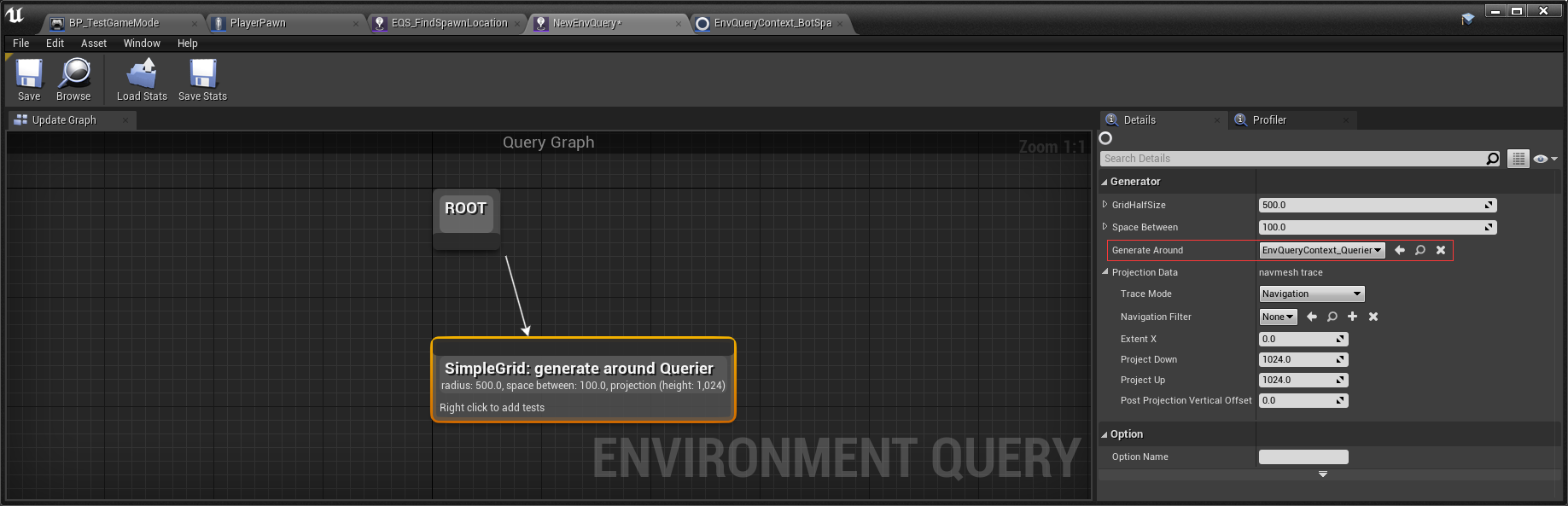Viewport: 1568px width, 506px height.
Task: Open the File menu
Action: [x=21, y=44]
